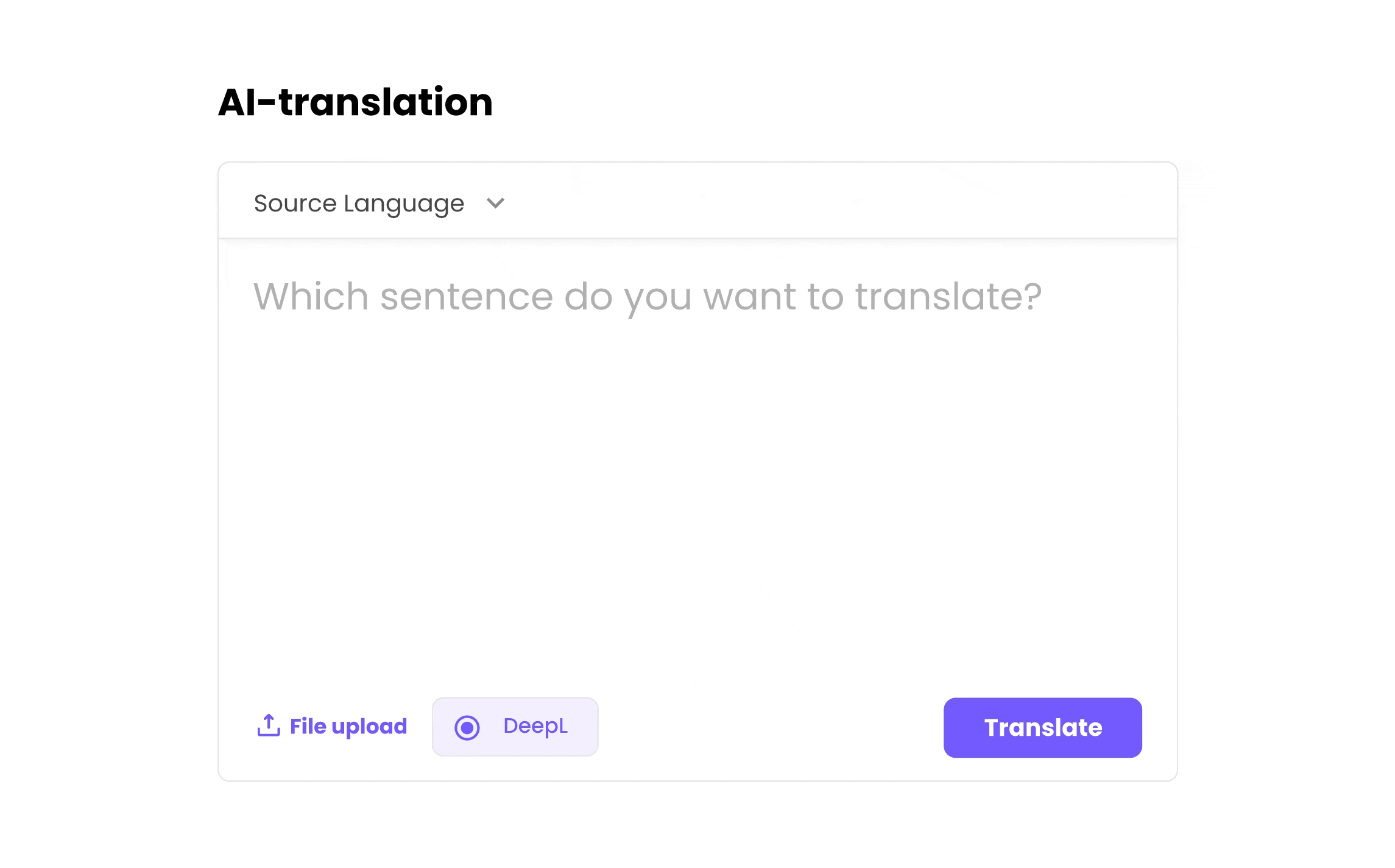This screenshot has height=868, width=1395.
Task: Tap the tray-with-arrow upload icon
Action: [269, 725]
